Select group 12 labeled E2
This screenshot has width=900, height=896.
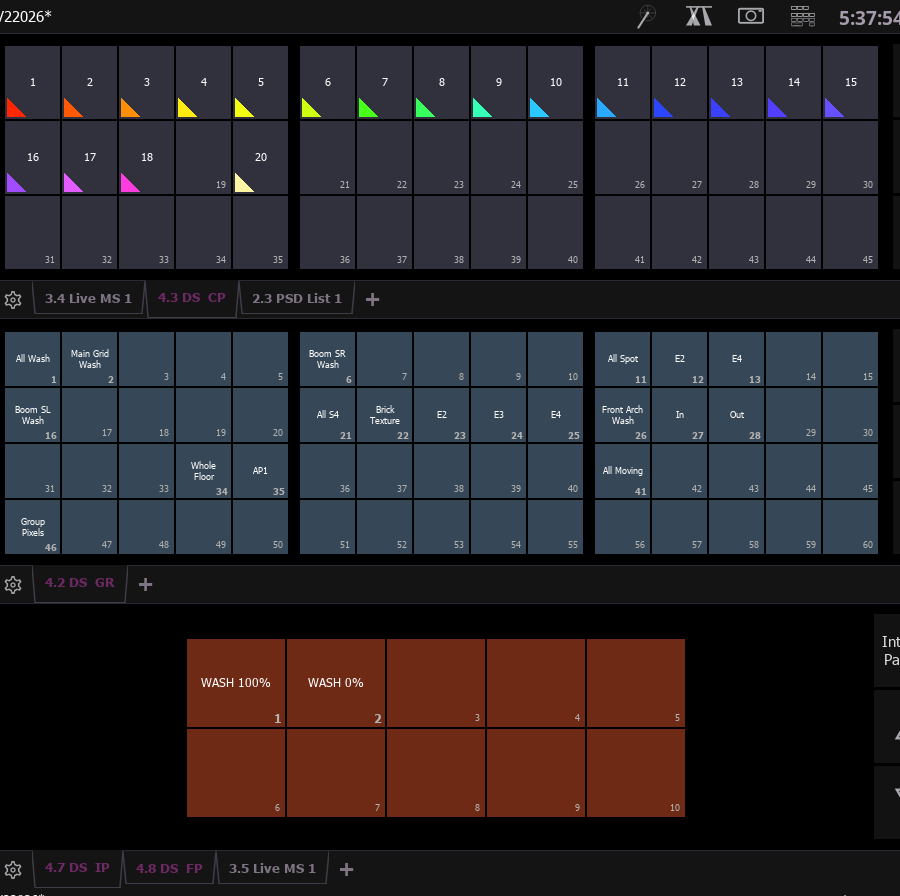680,359
